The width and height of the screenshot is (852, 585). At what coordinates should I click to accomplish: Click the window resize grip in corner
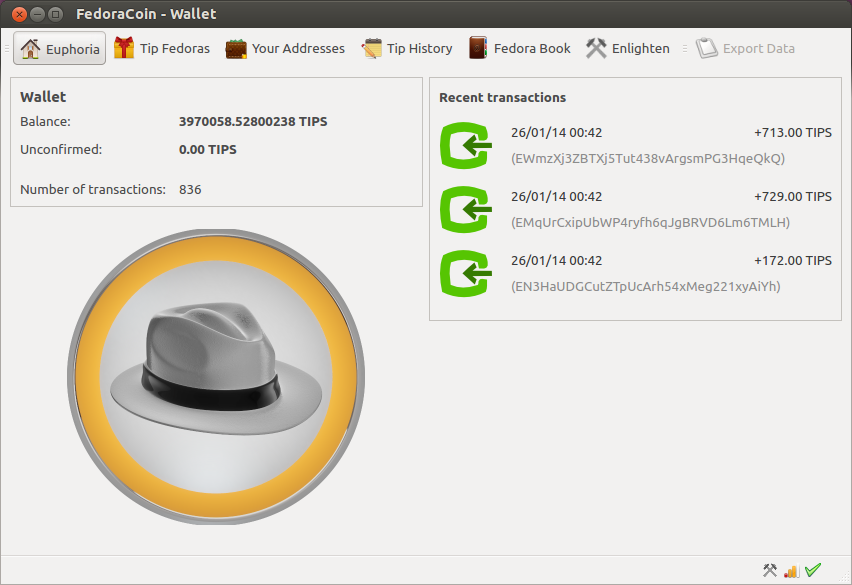pos(846,579)
